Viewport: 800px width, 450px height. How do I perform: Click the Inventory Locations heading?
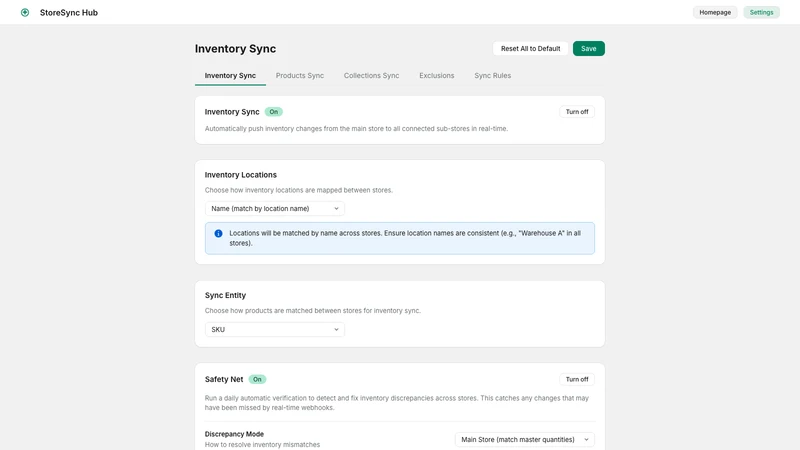(x=240, y=174)
